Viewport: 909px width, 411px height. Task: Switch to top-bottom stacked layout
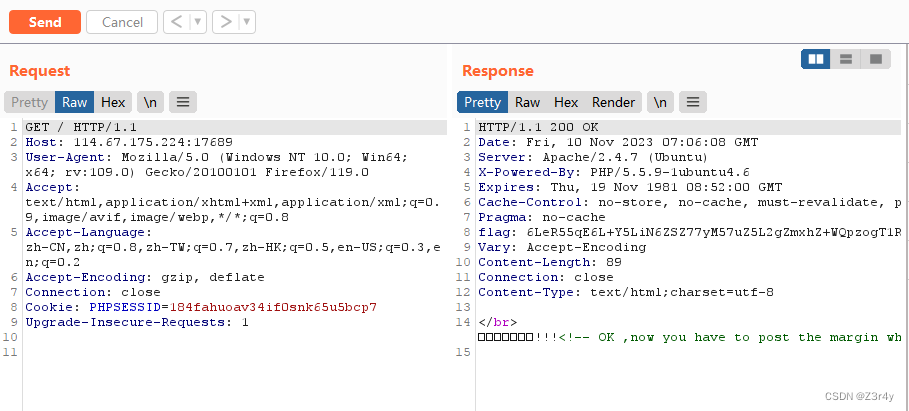(846, 59)
